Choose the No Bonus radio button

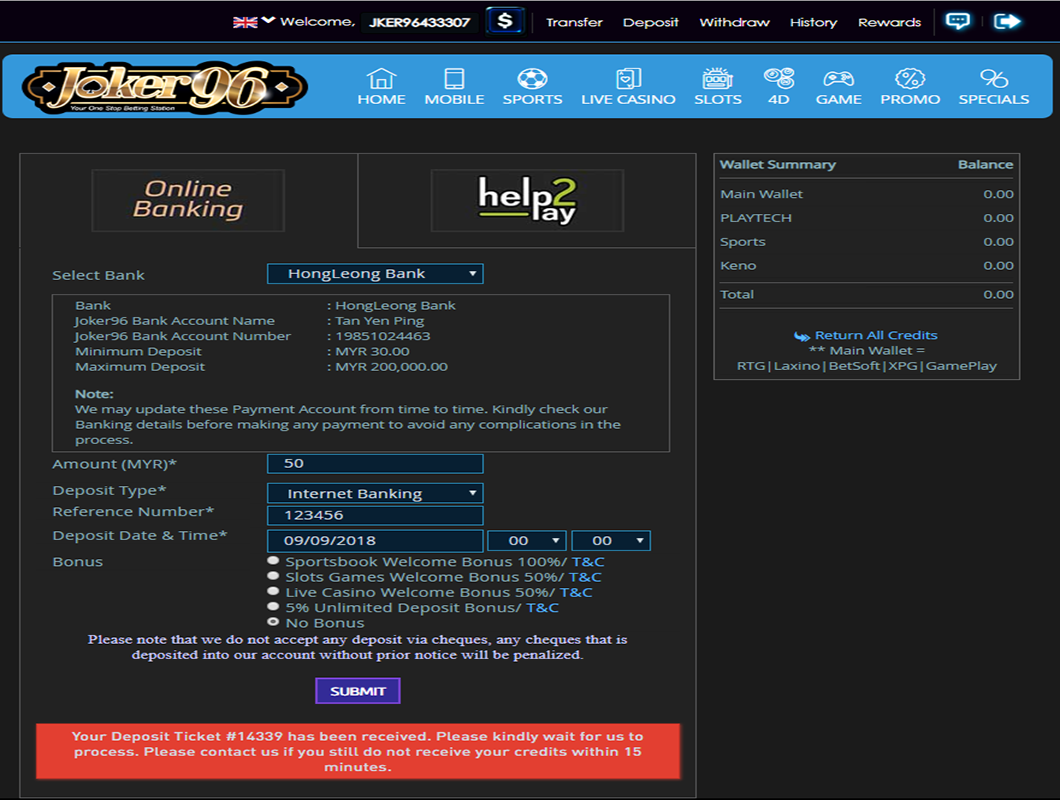point(273,622)
